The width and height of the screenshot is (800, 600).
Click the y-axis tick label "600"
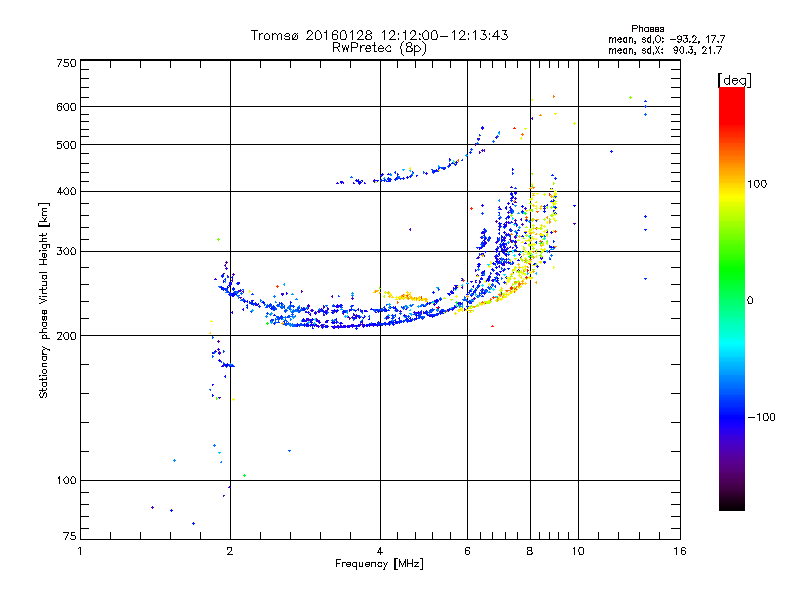pyautogui.click(x=66, y=107)
